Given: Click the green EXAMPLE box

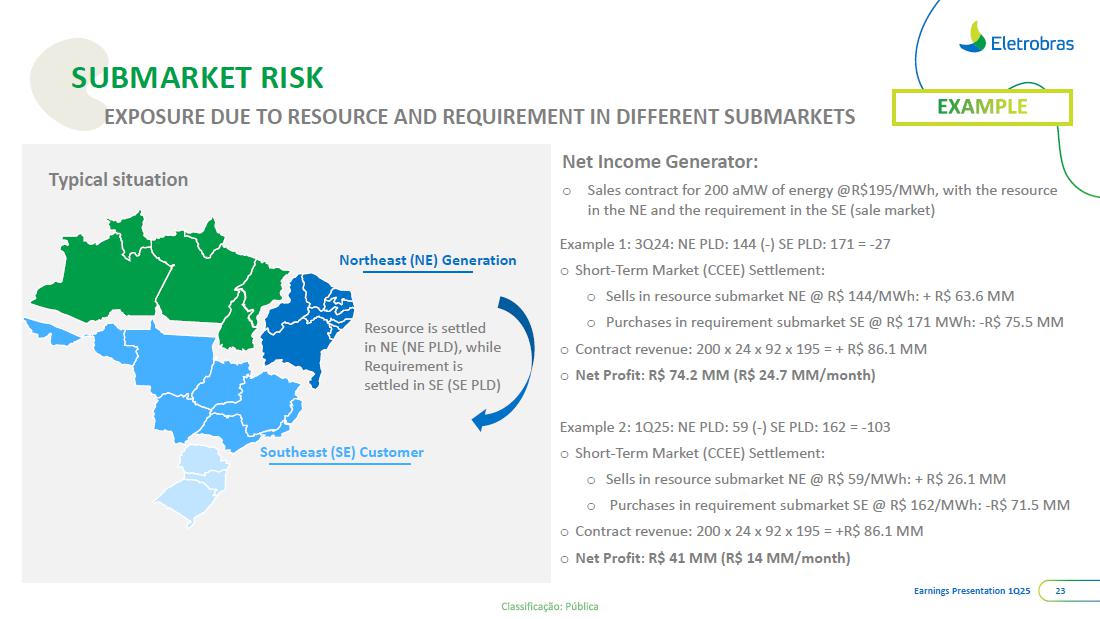Looking at the screenshot, I should pyautogui.click(x=981, y=107).
